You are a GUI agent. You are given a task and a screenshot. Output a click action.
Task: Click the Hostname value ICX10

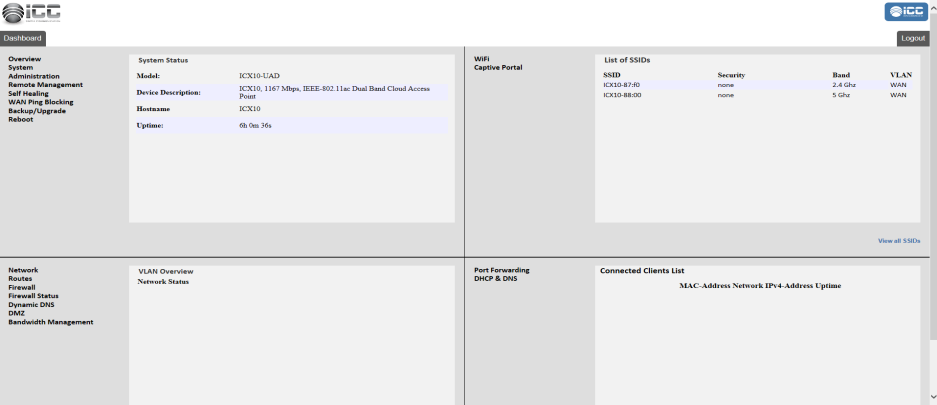click(x=250, y=109)
